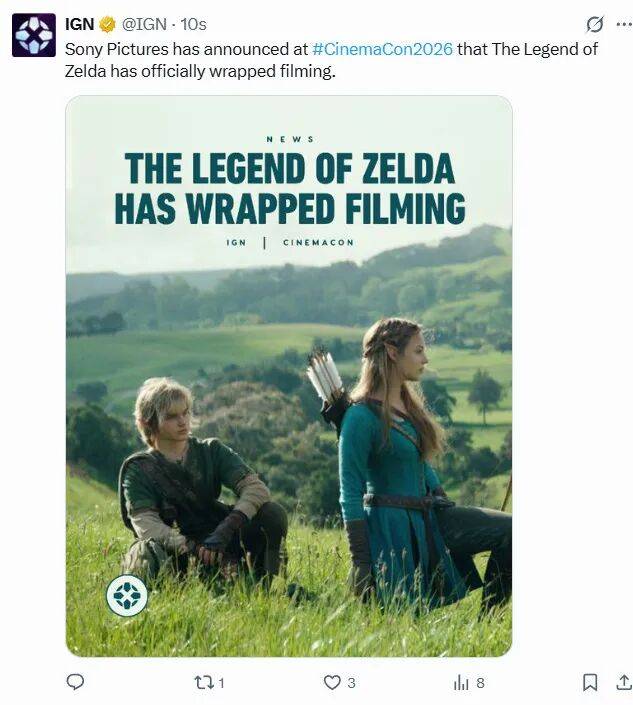Open the @IGN handle link

click(144, 24)
